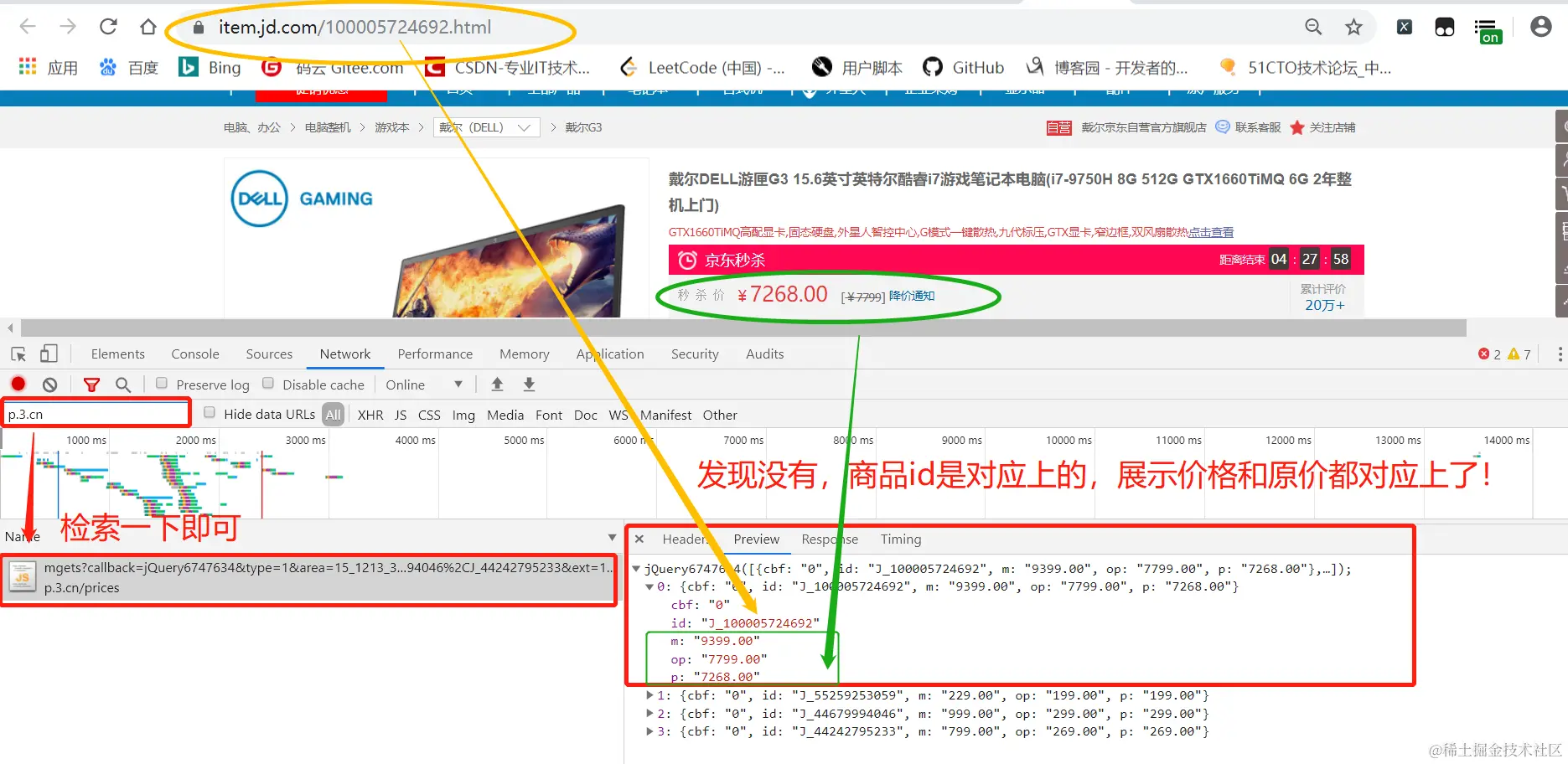Open the GitHub bookmark
This screenshot has width=1568, height=764.
pyautogui.click(x=963, y=68)
